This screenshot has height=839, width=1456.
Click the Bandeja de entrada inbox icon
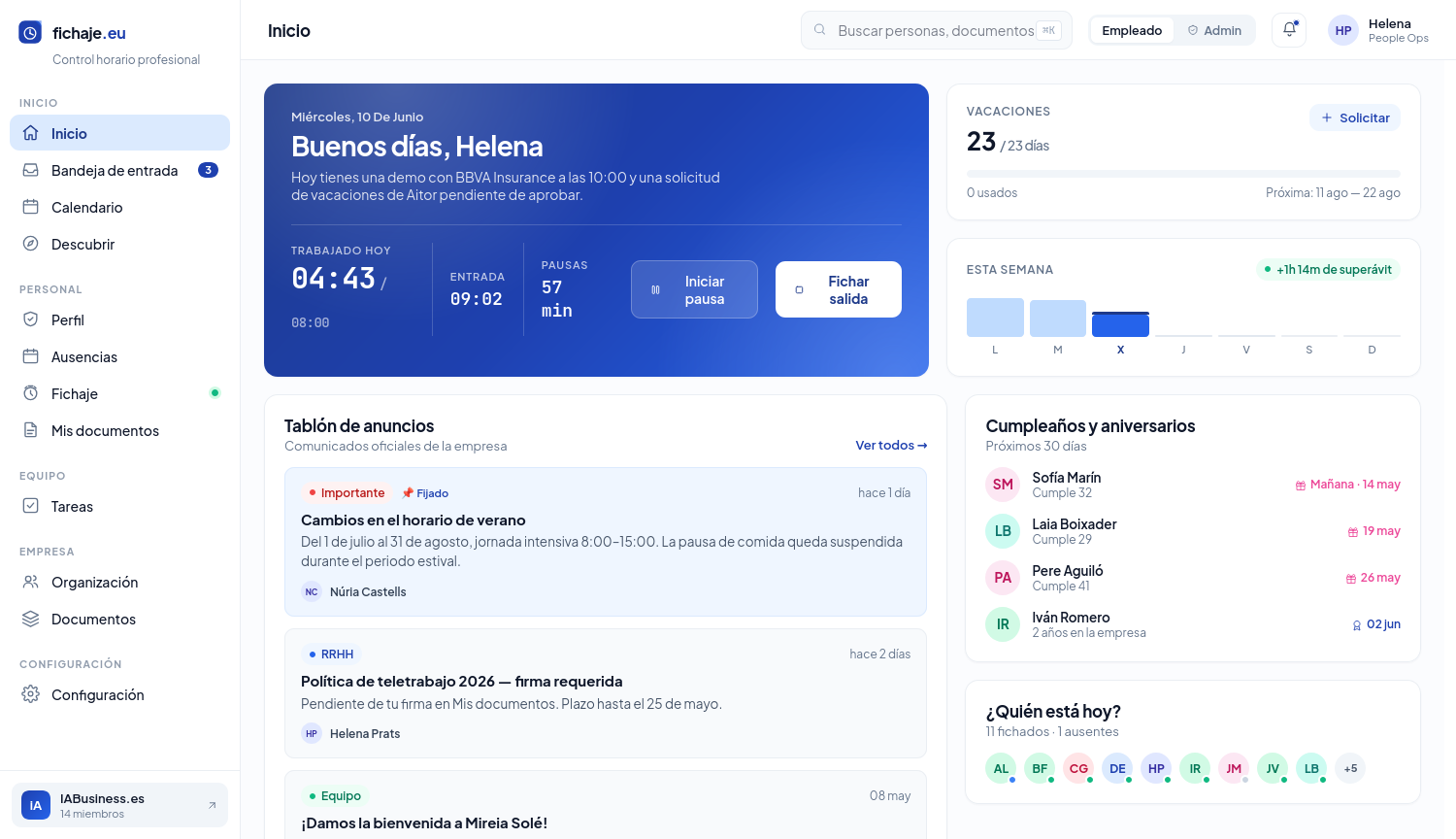(x=31, y=170)
